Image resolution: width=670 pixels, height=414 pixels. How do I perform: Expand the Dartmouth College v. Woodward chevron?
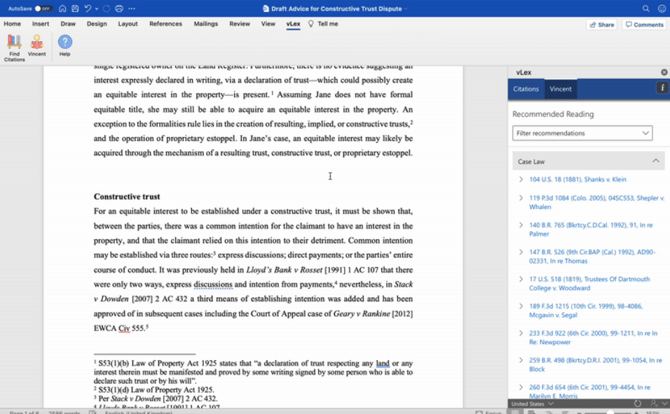pyautogui.click(x=521, y=279)
